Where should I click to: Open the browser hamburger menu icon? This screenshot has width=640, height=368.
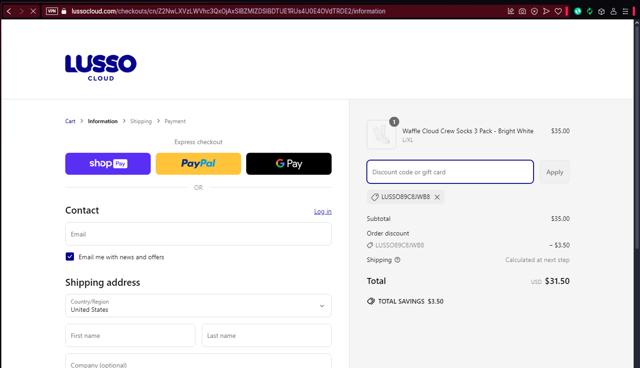click(625, 11)
